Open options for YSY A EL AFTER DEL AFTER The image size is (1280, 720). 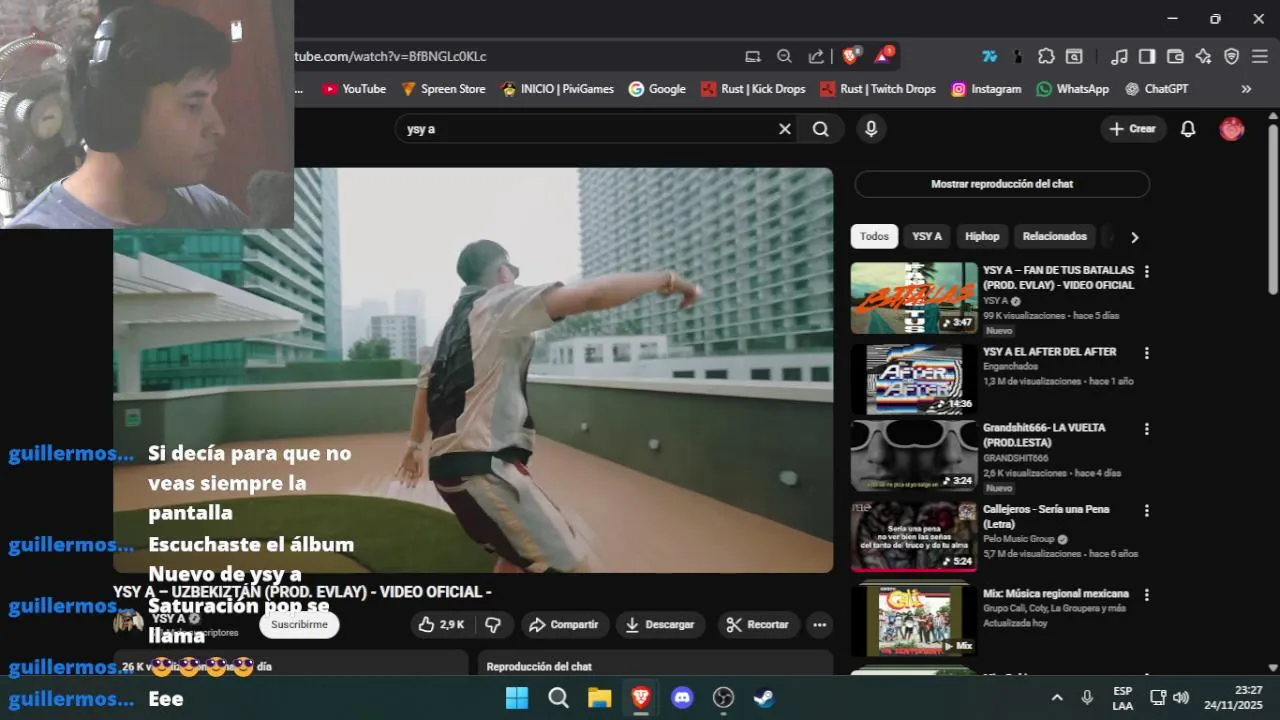click(1147, 353)
